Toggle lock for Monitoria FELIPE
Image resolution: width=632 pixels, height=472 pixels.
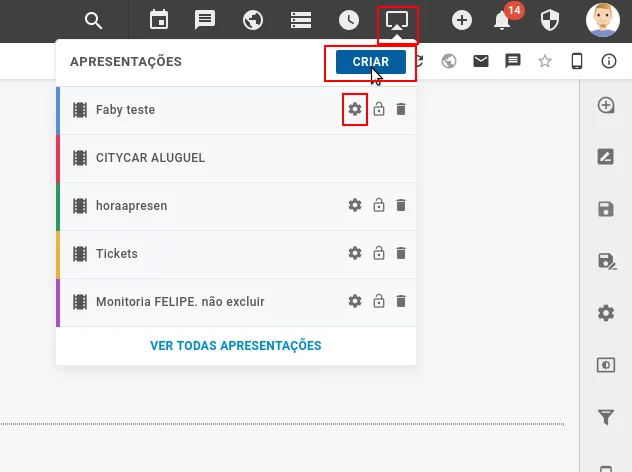tap(379, 301)
